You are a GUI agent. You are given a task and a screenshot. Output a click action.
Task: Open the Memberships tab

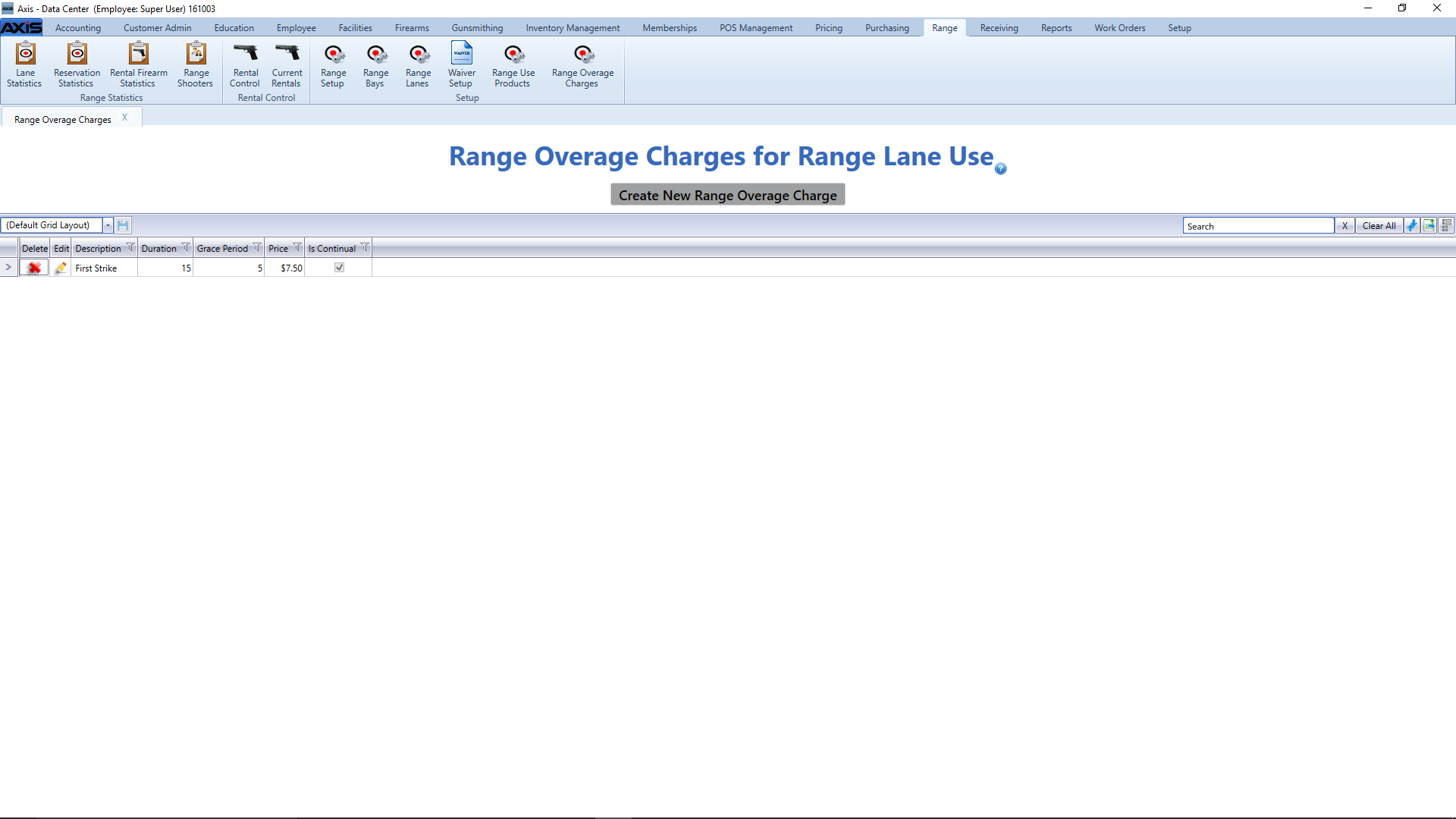coord(670,28)
